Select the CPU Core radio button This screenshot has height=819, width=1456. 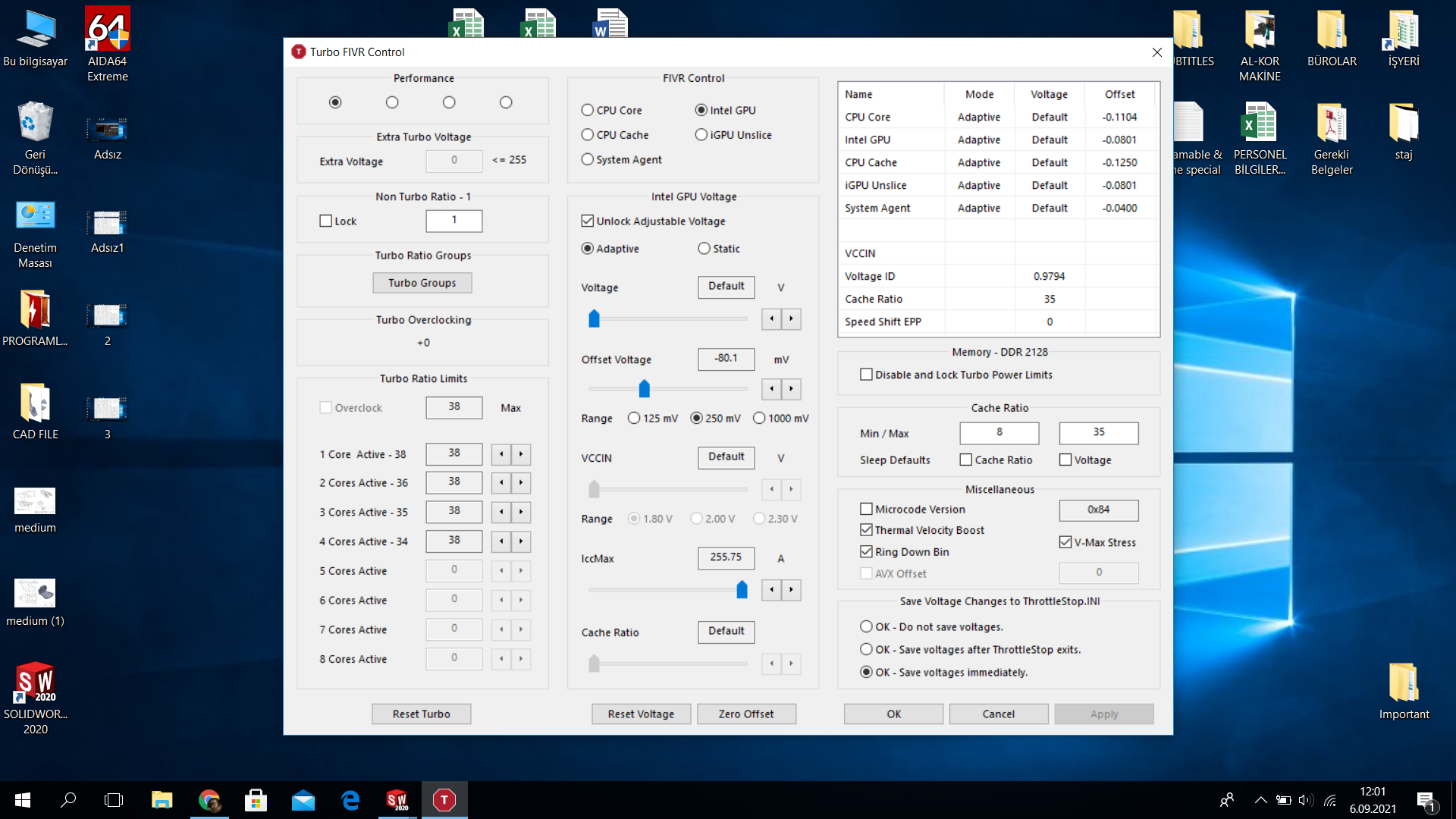point(588,110)
